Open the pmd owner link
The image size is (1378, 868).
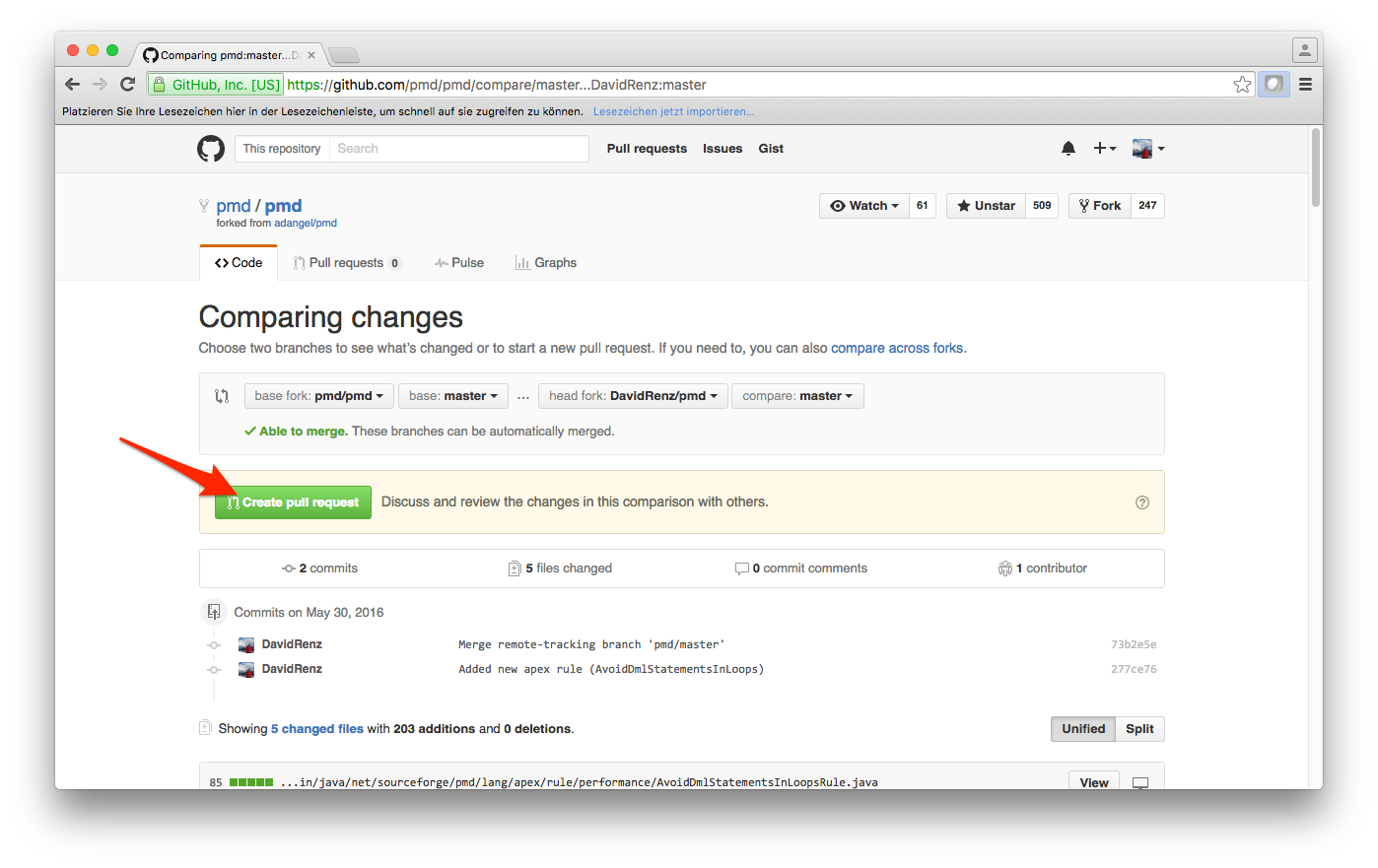point(234,206)
